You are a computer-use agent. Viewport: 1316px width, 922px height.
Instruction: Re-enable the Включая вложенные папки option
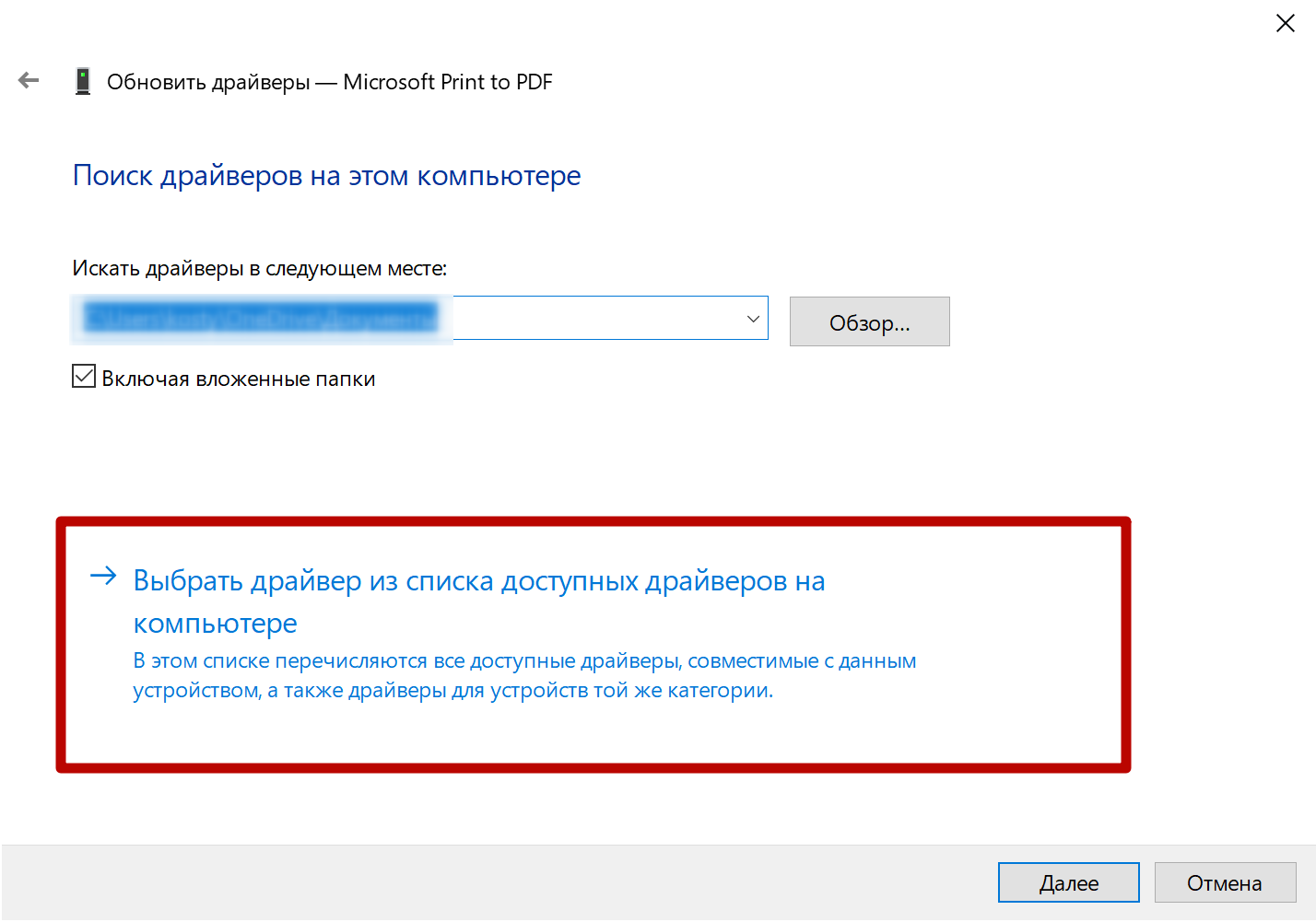point(83,376)
